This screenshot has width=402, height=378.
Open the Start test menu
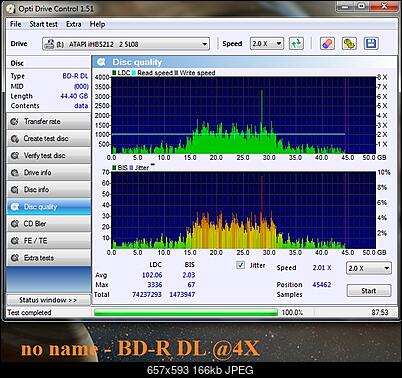point(43,24)
